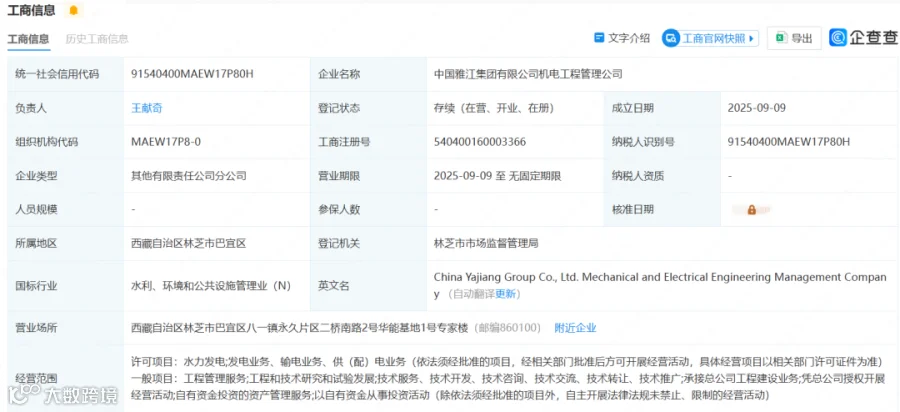Click the 企业名称 label cell
Viewport: 900px width, 412px height.
368,74
